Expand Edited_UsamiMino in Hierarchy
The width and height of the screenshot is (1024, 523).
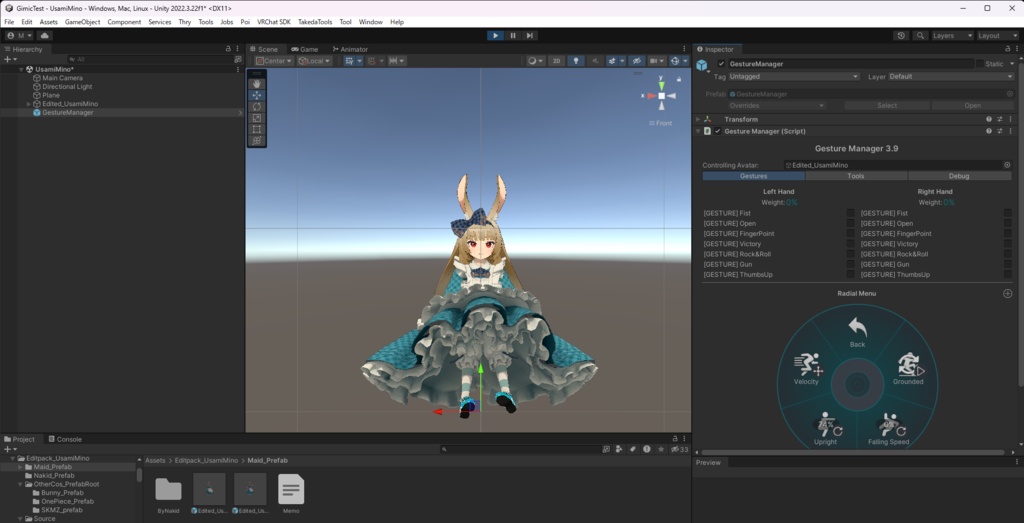pos(29,104)
